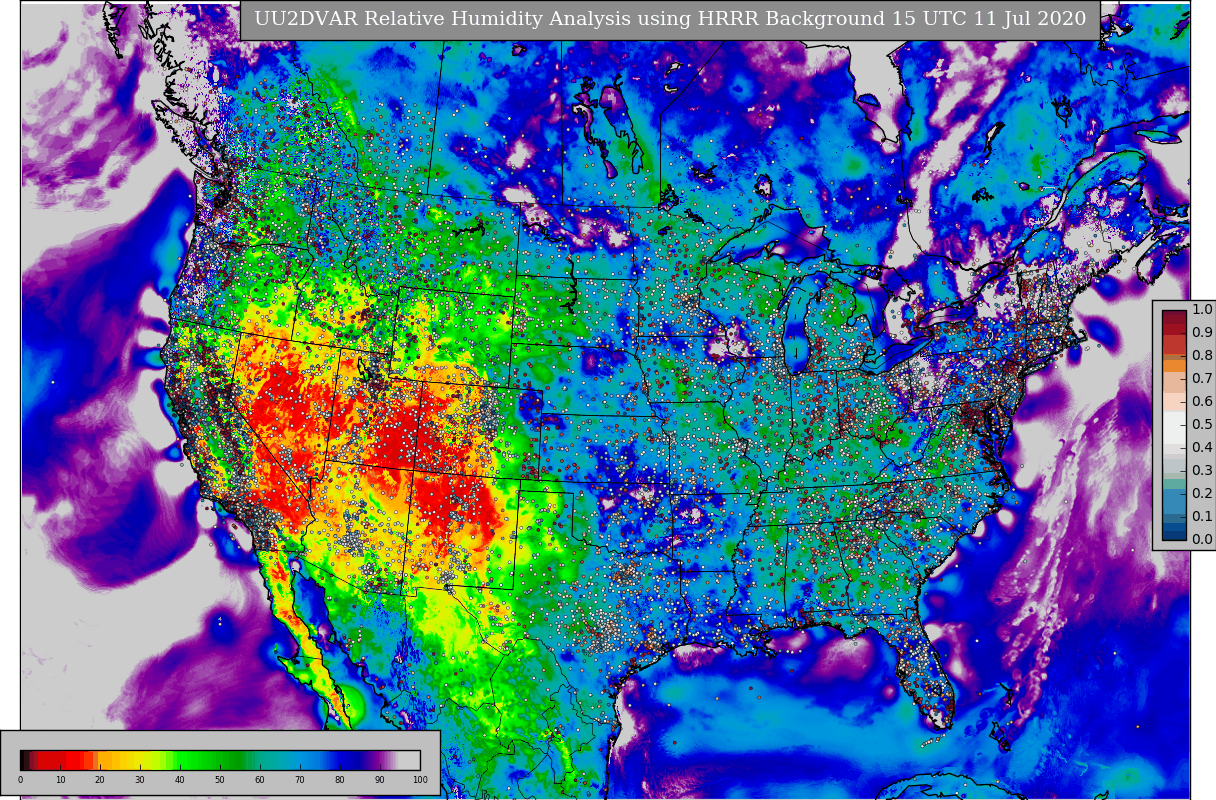Viewport: 1216px width, 800px height.
Task: Click the 1.0 label on vertical colorbar
Action: click(x=1202, y=310)
